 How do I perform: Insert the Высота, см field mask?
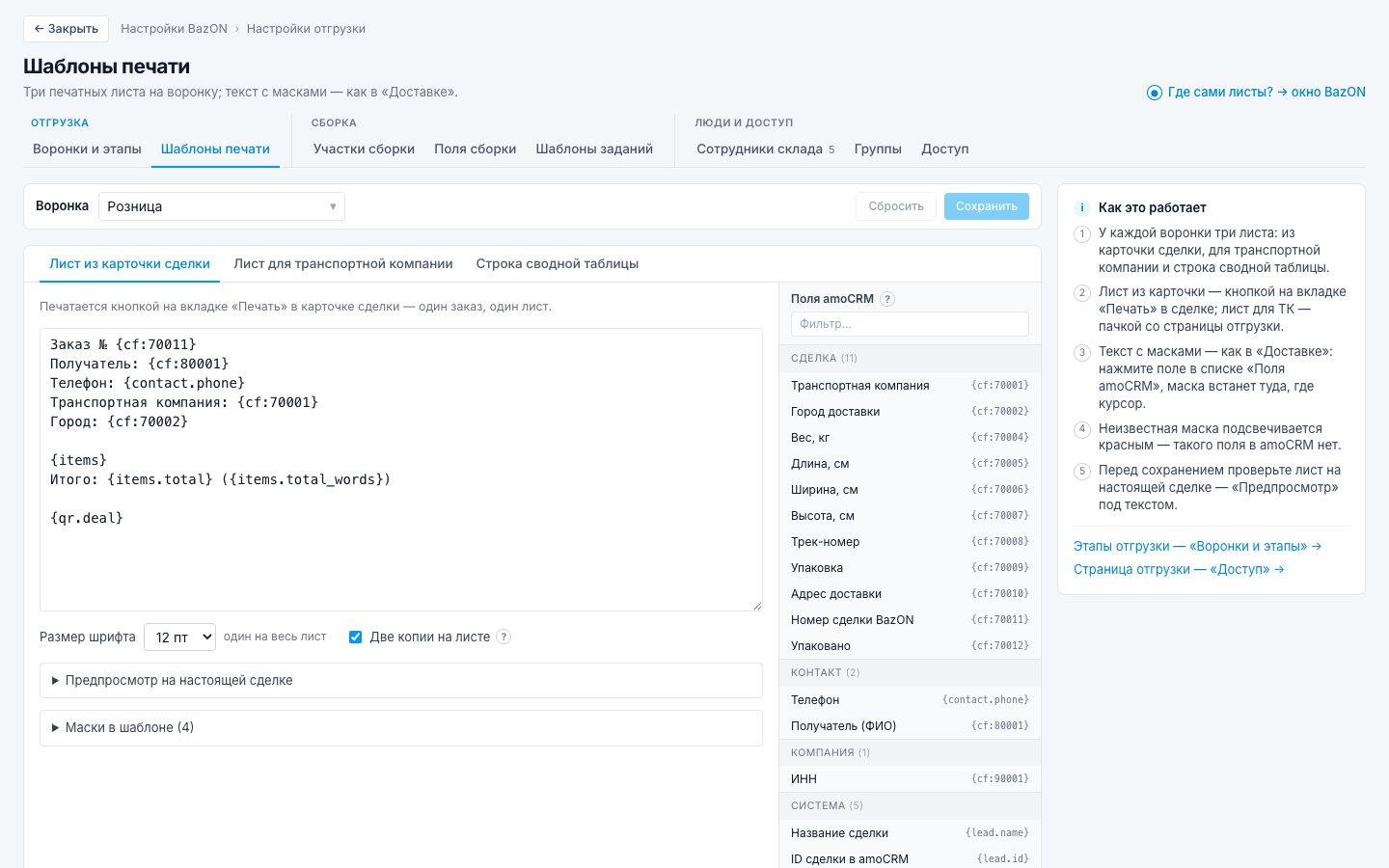(910, 515)
